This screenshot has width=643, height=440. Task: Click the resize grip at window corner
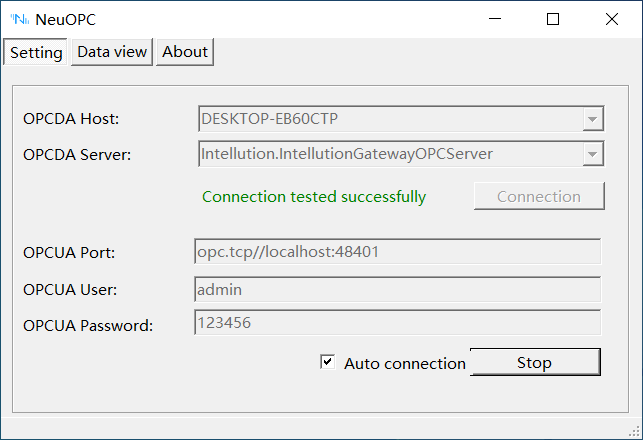(633, 431)
